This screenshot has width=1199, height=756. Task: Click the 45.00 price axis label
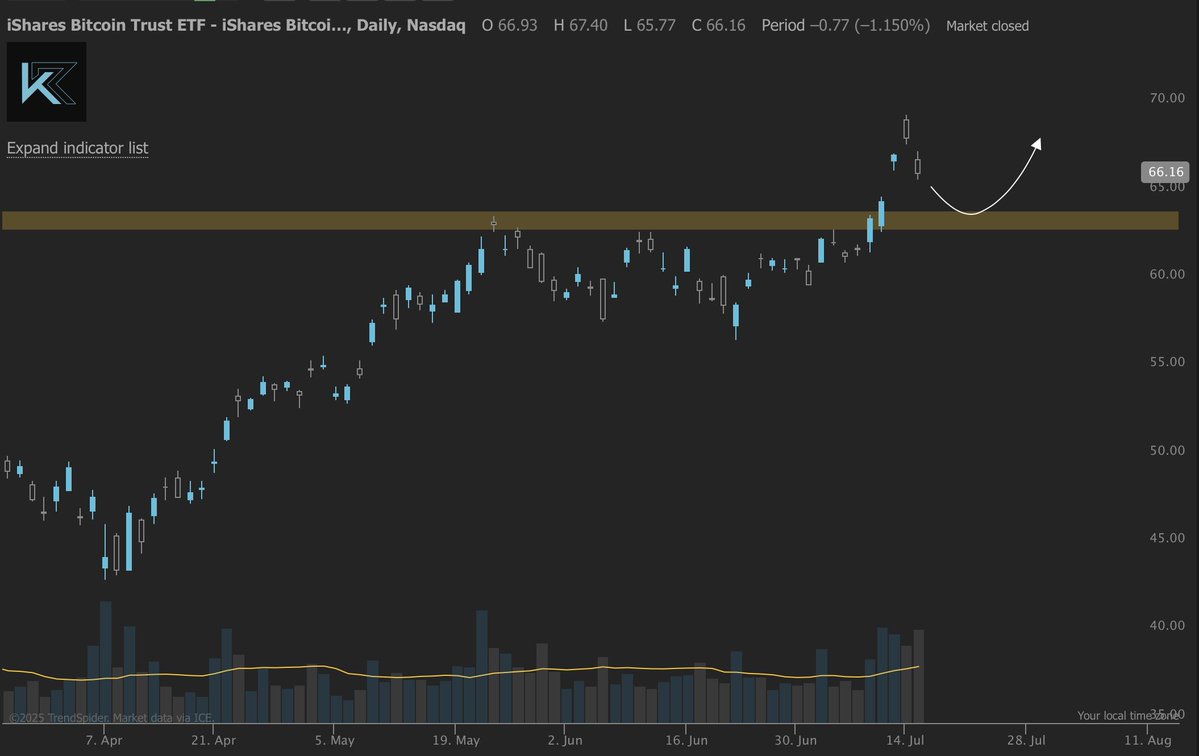coord(1167,538)
